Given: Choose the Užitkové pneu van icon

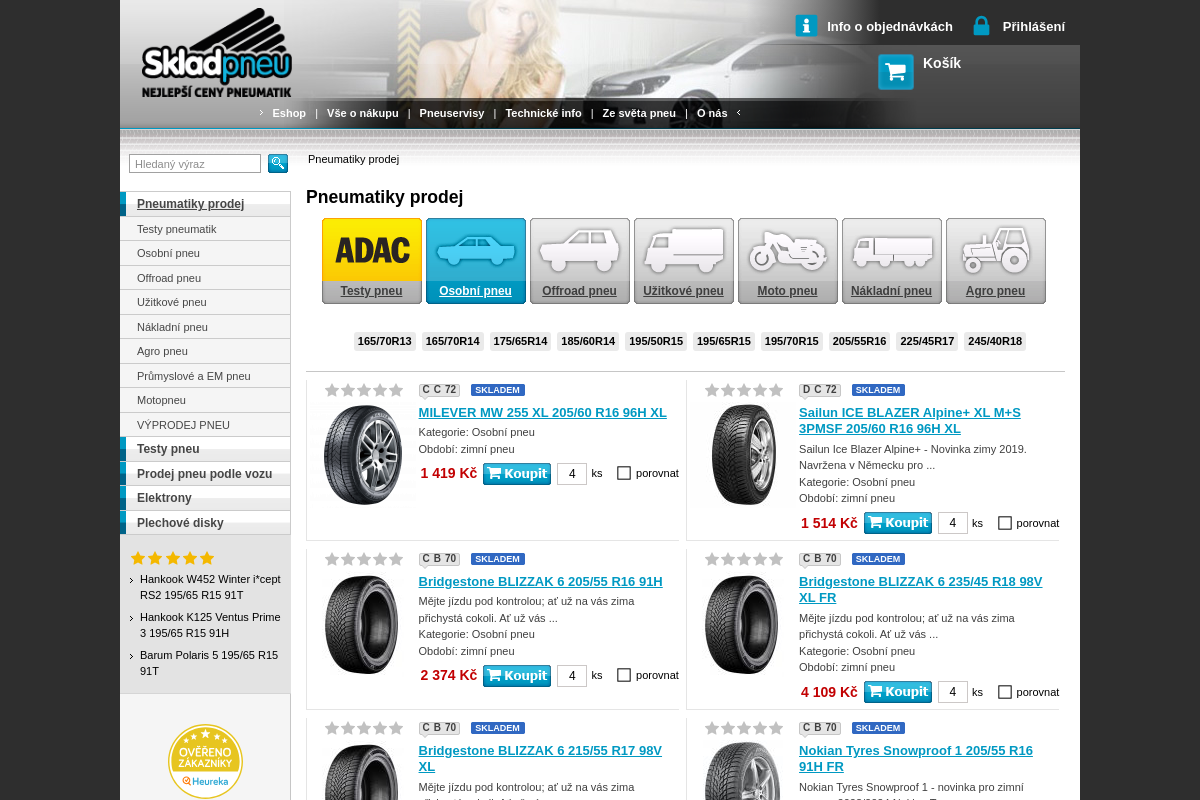Looking at the screenshot, I should (683, 251).
